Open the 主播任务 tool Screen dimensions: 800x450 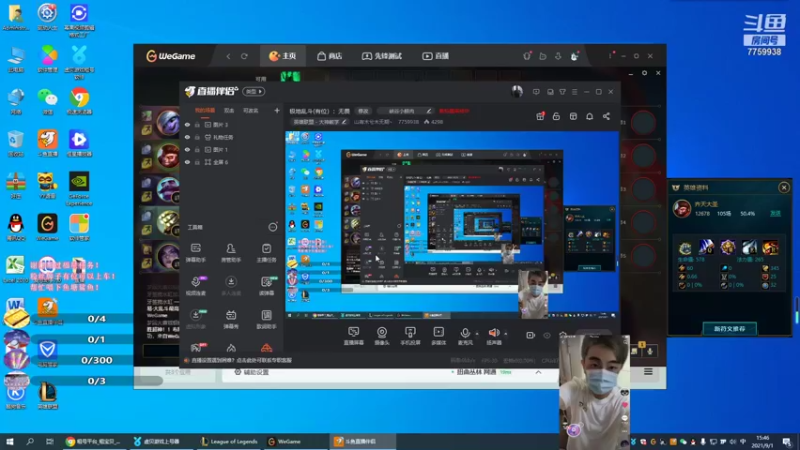[266, 252]
